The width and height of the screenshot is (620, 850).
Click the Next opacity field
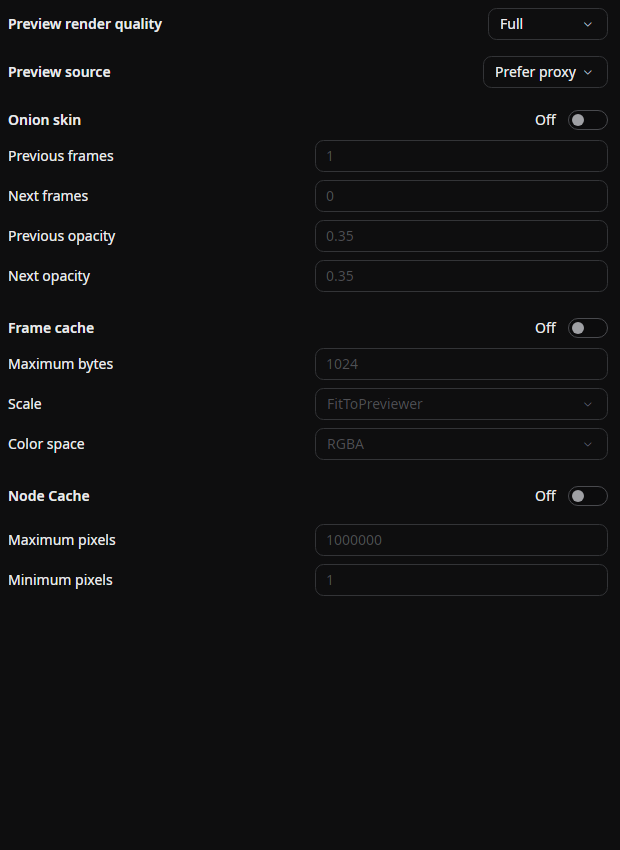click(461, 276)
